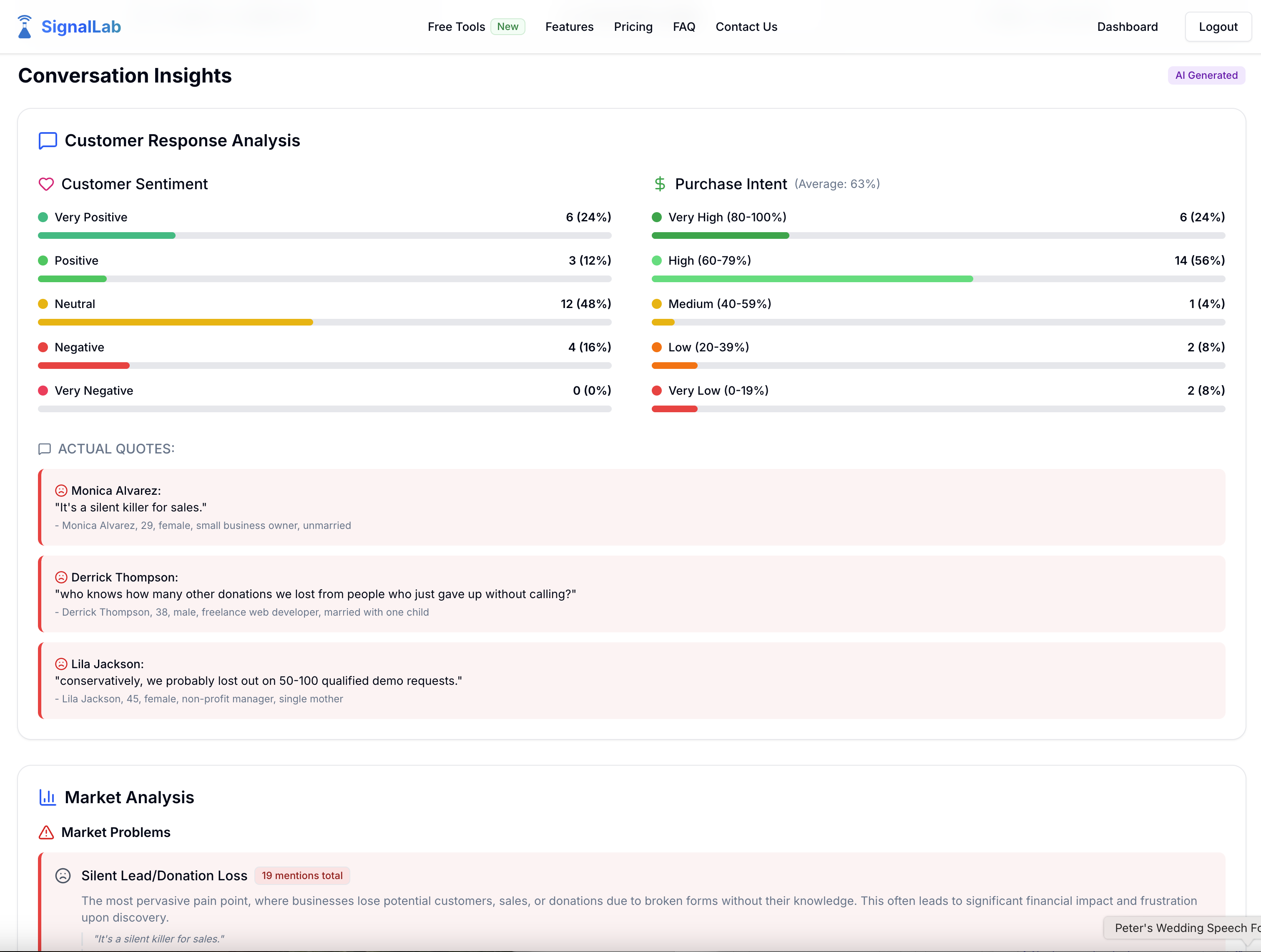Open the Pricing page

click(x=633, y=26)
